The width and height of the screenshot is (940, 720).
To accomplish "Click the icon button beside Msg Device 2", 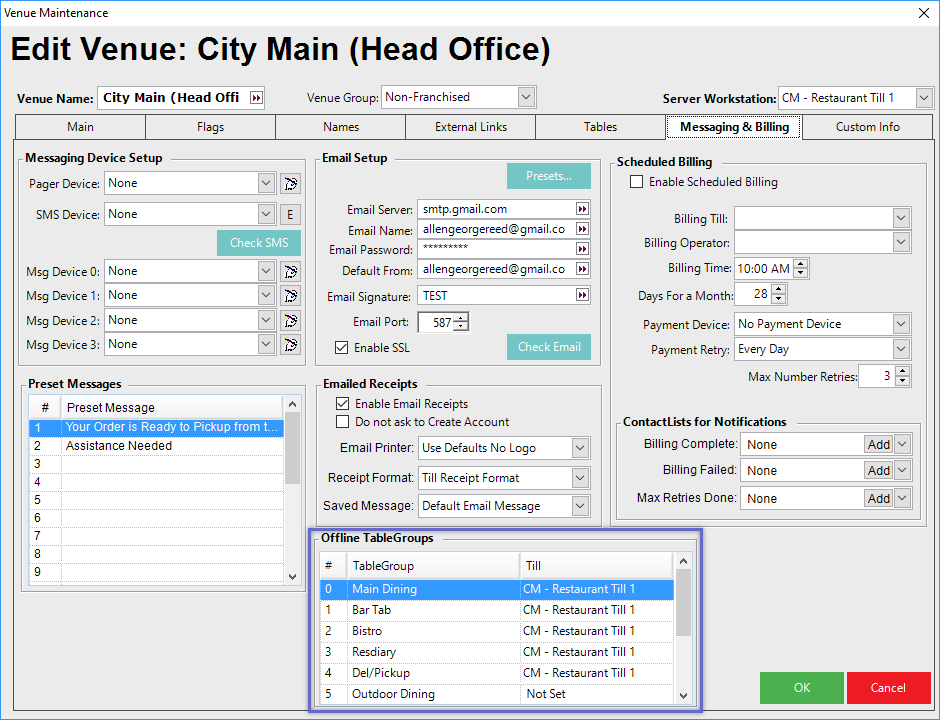I will (x=290, y=320).
